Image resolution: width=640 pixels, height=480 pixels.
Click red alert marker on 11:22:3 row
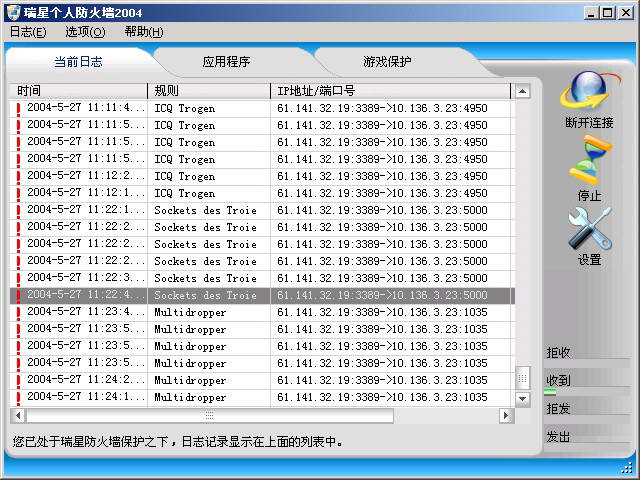[x=18, y=279]
